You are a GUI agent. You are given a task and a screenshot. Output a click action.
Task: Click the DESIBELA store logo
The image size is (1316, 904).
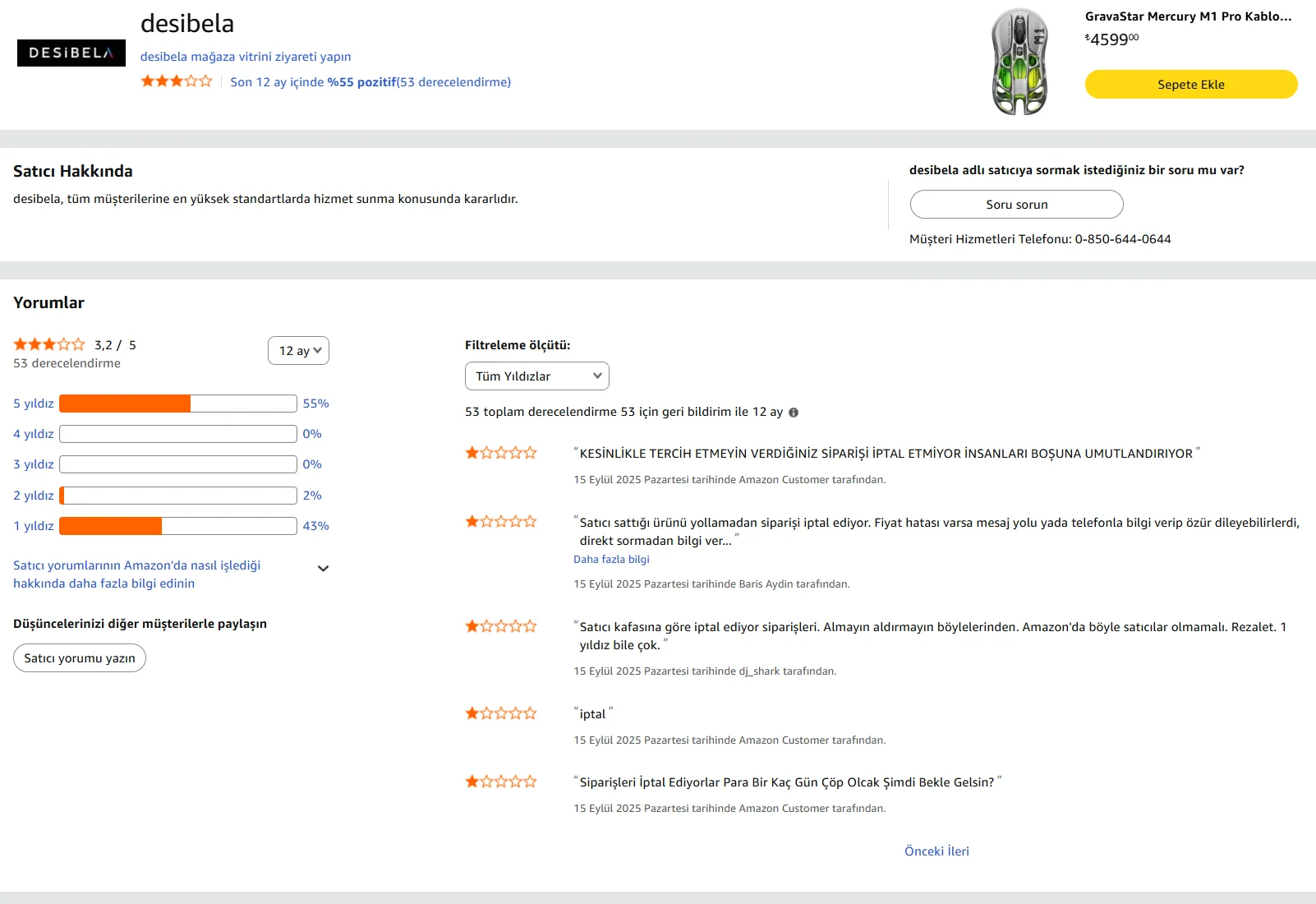pos(71,53)
